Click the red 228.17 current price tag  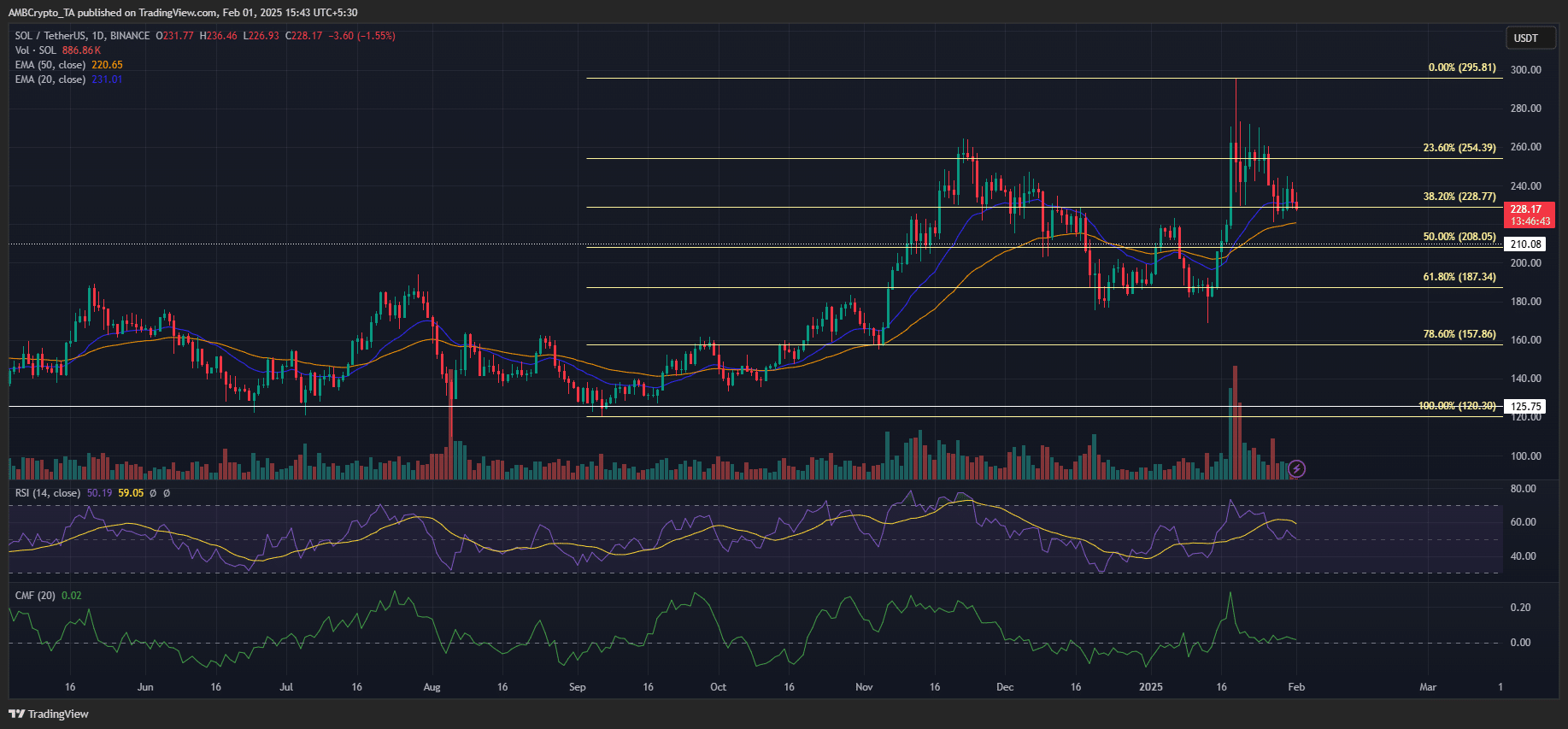pyautogui.click(x=1529, y=215)
